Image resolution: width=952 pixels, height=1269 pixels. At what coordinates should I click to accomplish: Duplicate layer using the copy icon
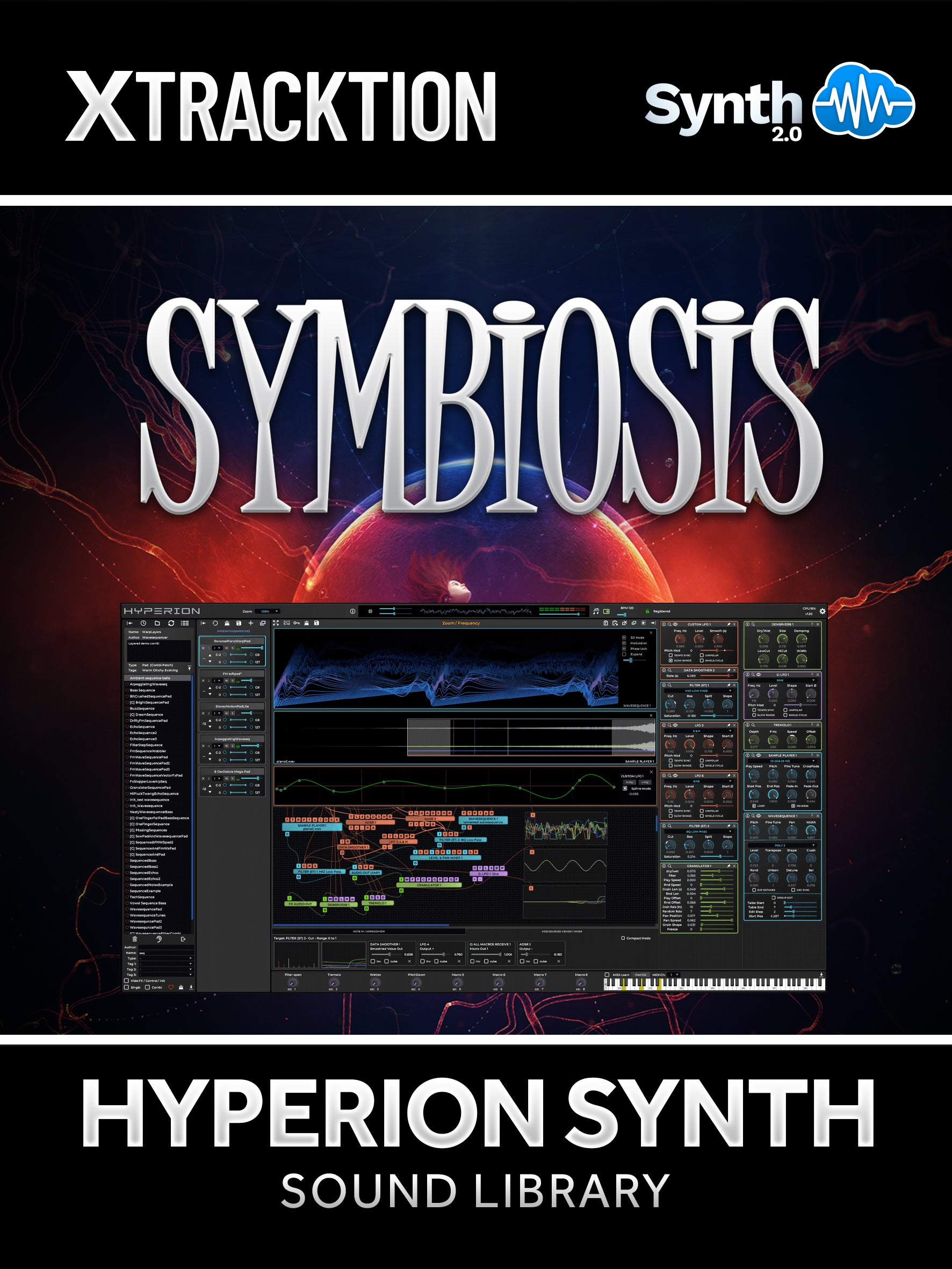263,623
